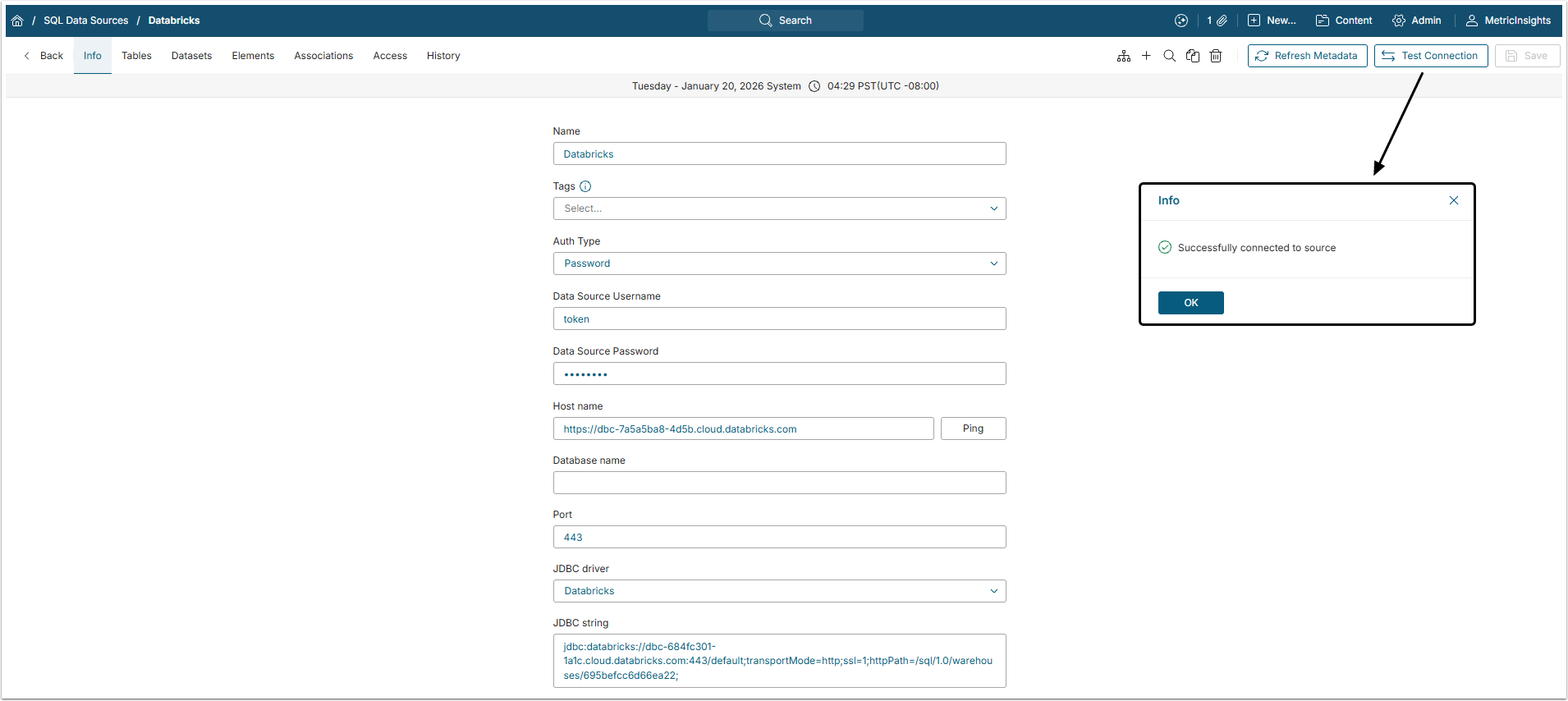
Task: Close the Info dialog with X
Action: click(x=1453, y=200)
